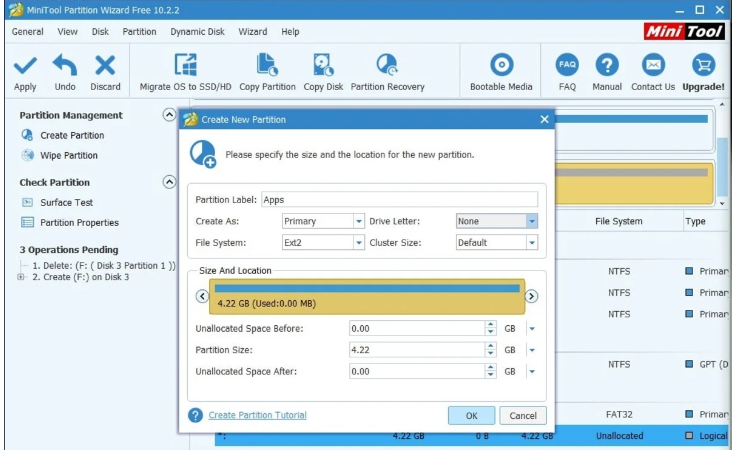Viewport: 750px width, 450px height.
Task: Click the Undo arrow icon
Action: pyautogui.click(x=65, y=65)
